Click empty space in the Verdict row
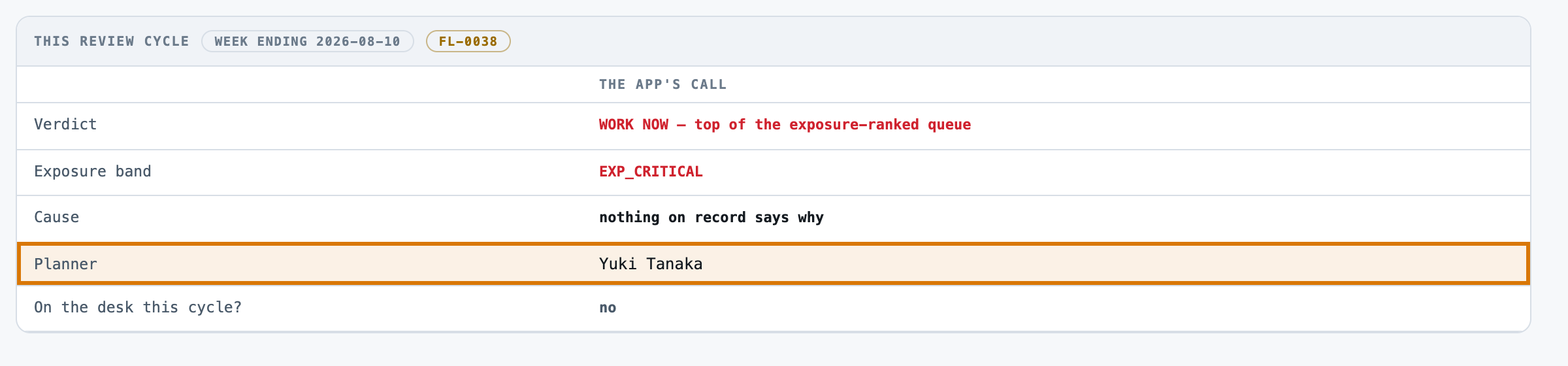Image resolution: width=1568 pixels, height=366 pixels. tap(1241, 125)
